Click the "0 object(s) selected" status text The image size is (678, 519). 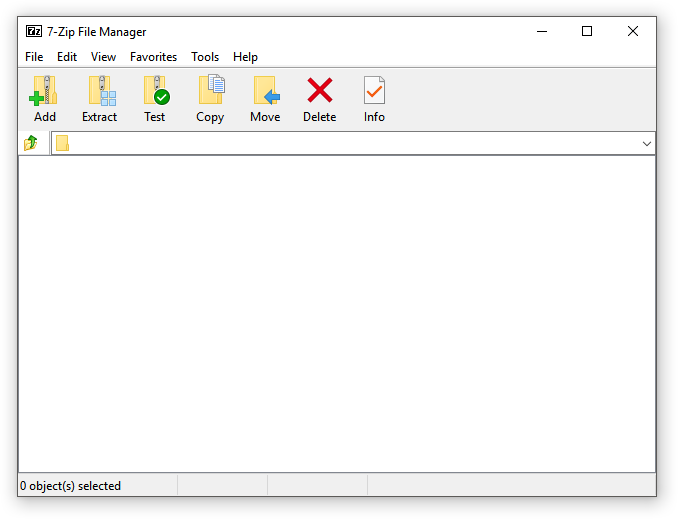click(x=70, y=486)
